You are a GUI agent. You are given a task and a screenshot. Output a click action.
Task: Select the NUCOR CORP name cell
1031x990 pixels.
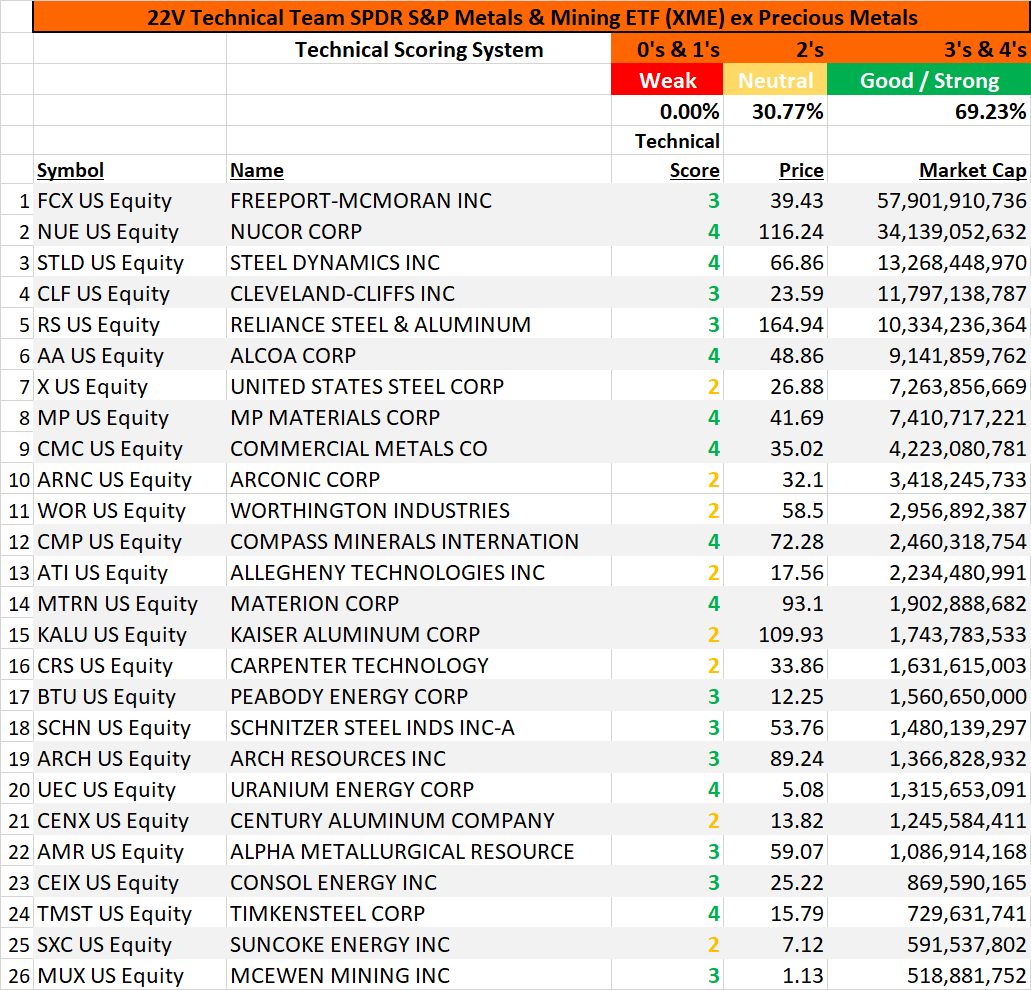click(x=419, y=231)
